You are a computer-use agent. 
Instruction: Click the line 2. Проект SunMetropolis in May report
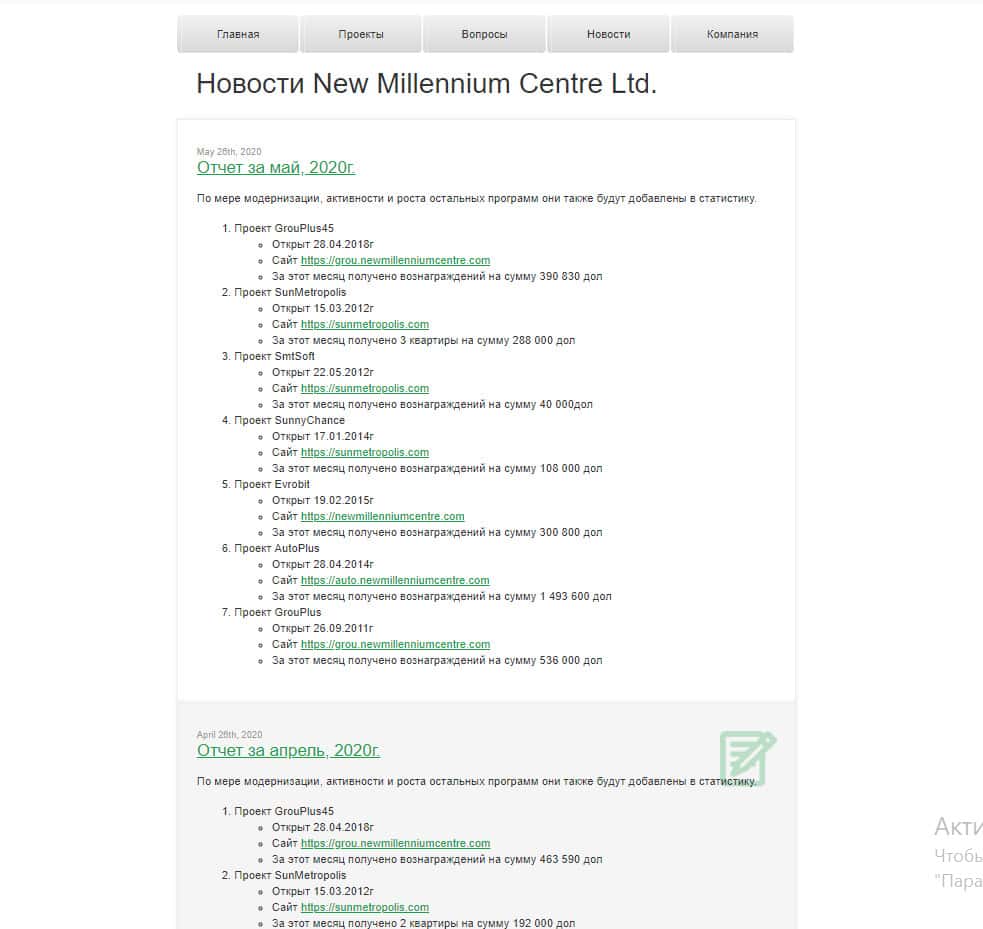[x=283, y=292]
